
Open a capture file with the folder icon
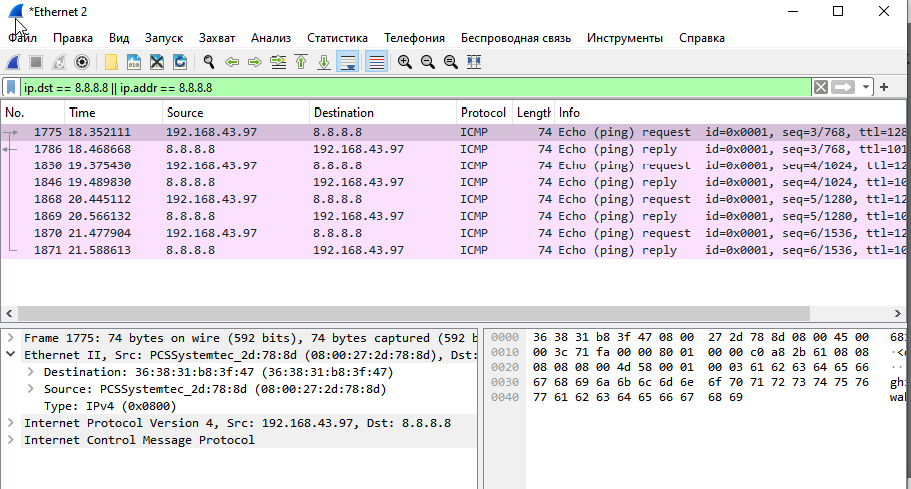coord(111,62)
